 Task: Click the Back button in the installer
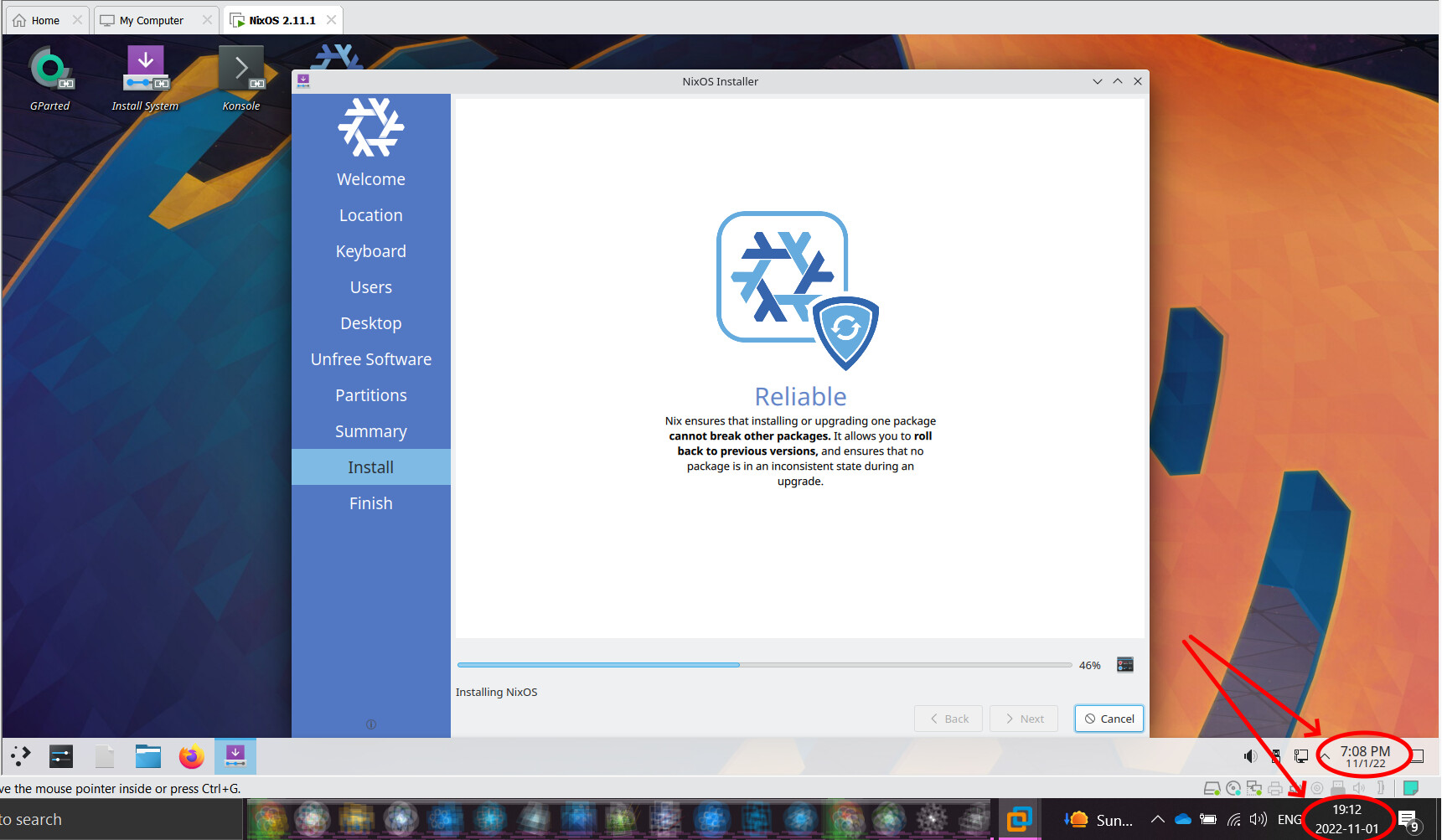[x=948, y=718]
